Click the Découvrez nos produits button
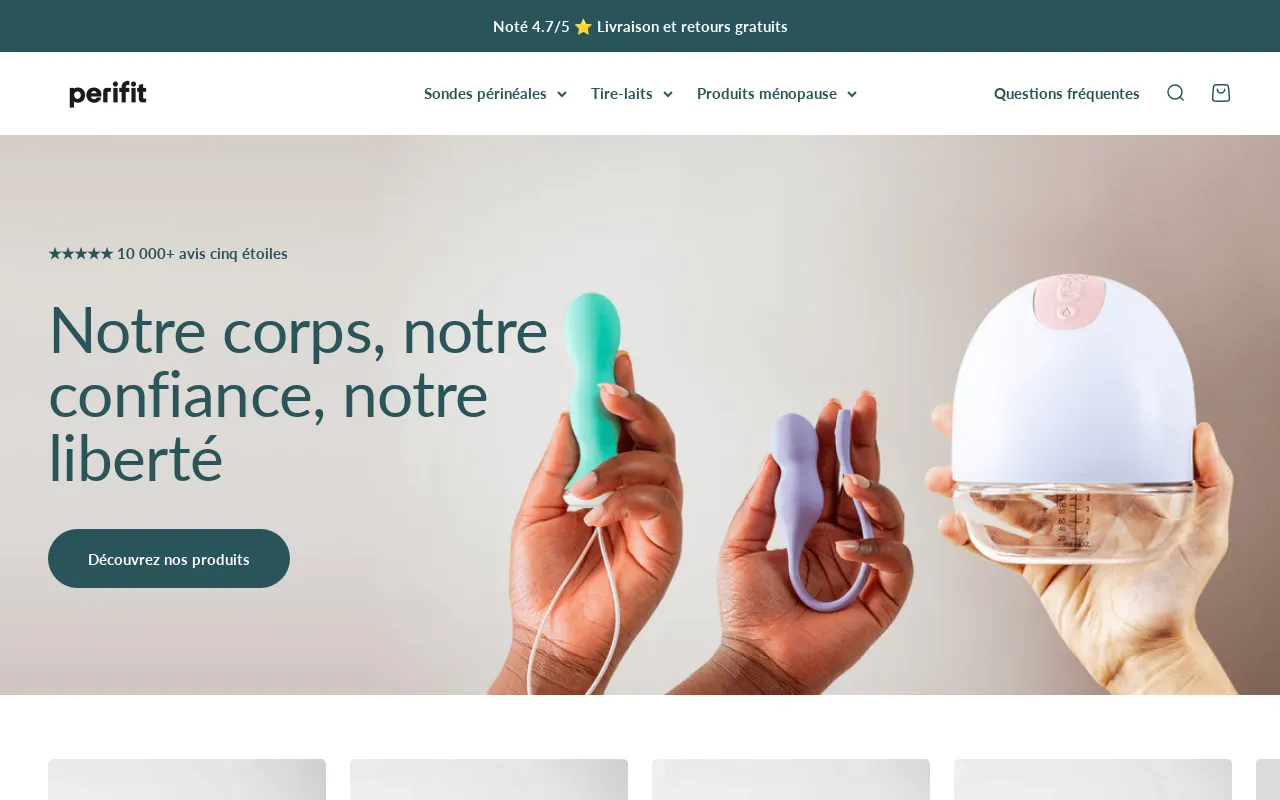This screenshot has height=800, width=1280. tap(169, 558)
